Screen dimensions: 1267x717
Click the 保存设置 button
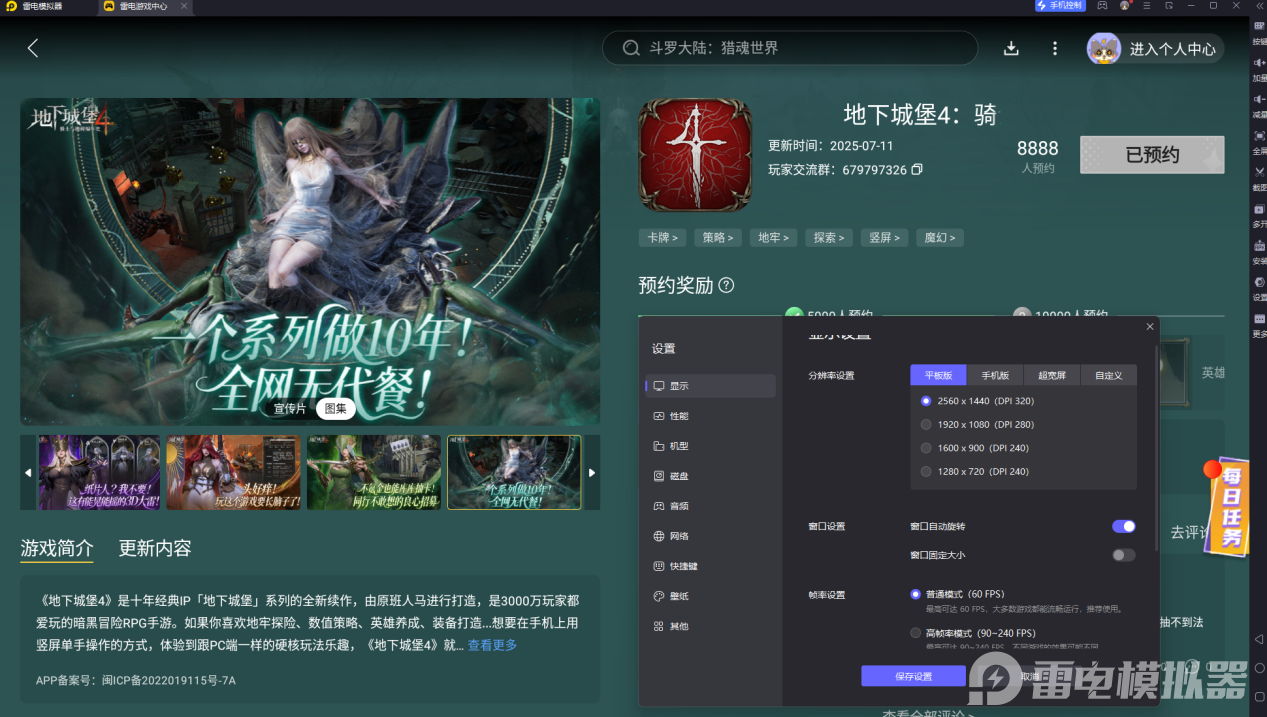coord(913,676)
